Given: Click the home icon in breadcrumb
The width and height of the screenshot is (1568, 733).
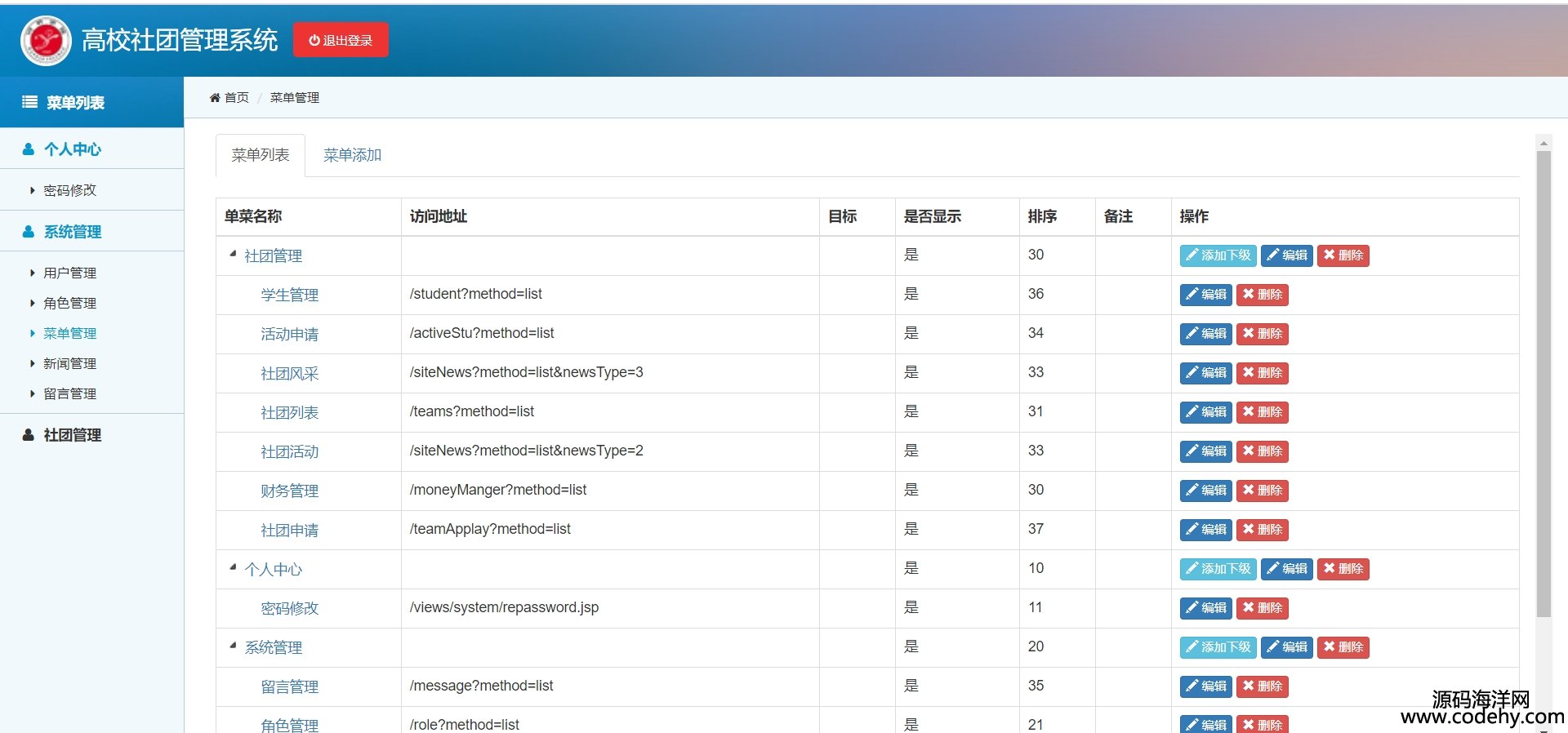Looking at the screenshot, I should pyautogui.click(x=215, y=98).
